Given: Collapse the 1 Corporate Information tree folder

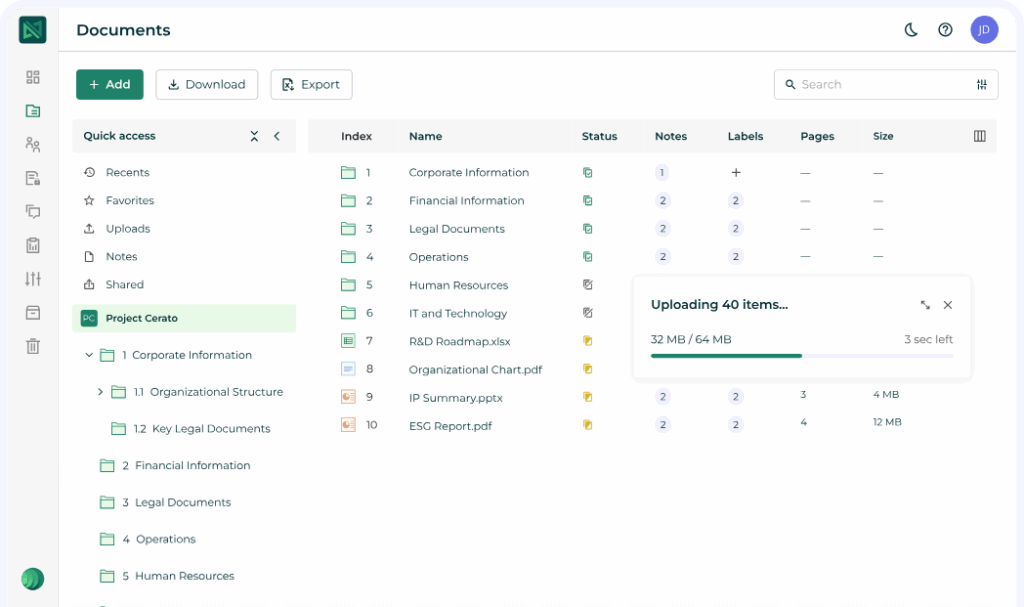Looking at the screenshot, I should pos(89,355).
